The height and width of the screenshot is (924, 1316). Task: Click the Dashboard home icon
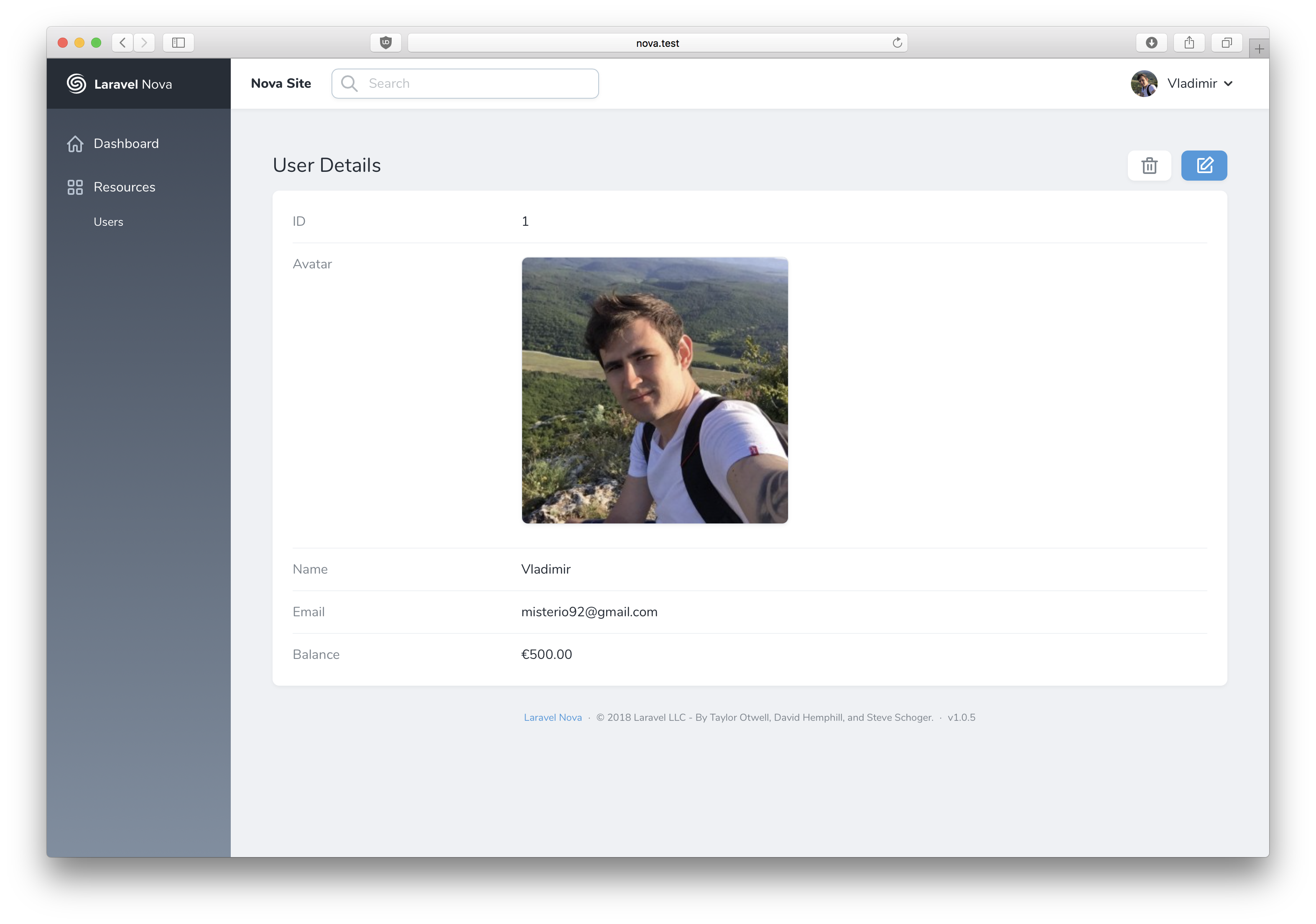[x=75, y=144]
